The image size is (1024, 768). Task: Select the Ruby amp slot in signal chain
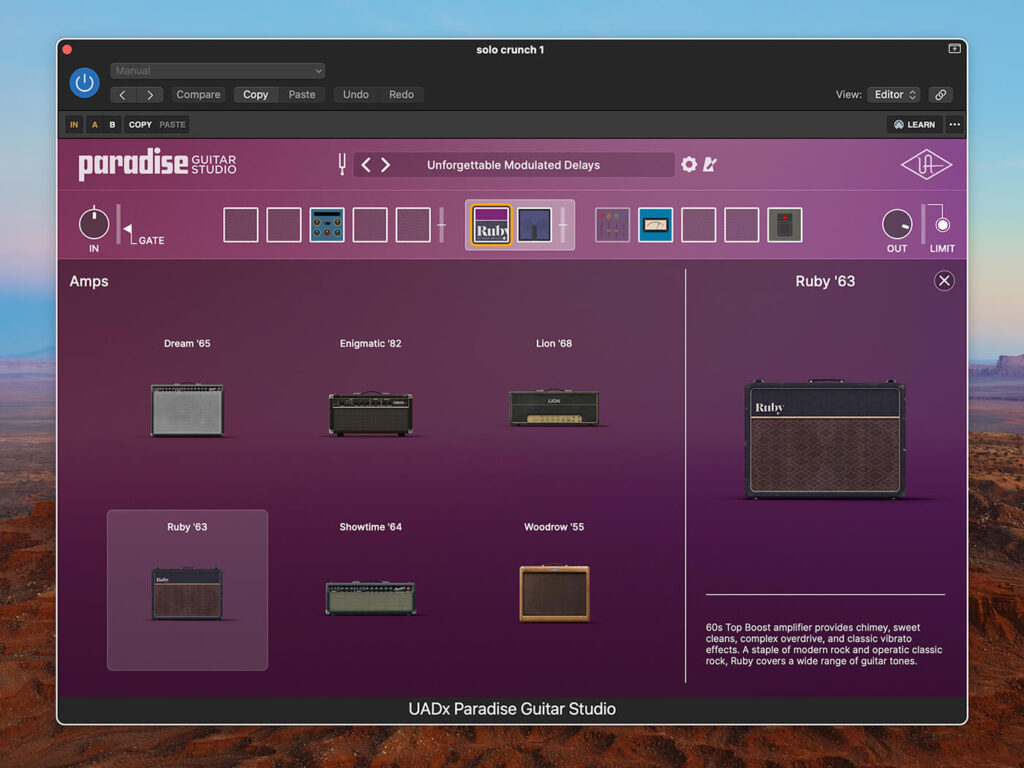[492, 225]
